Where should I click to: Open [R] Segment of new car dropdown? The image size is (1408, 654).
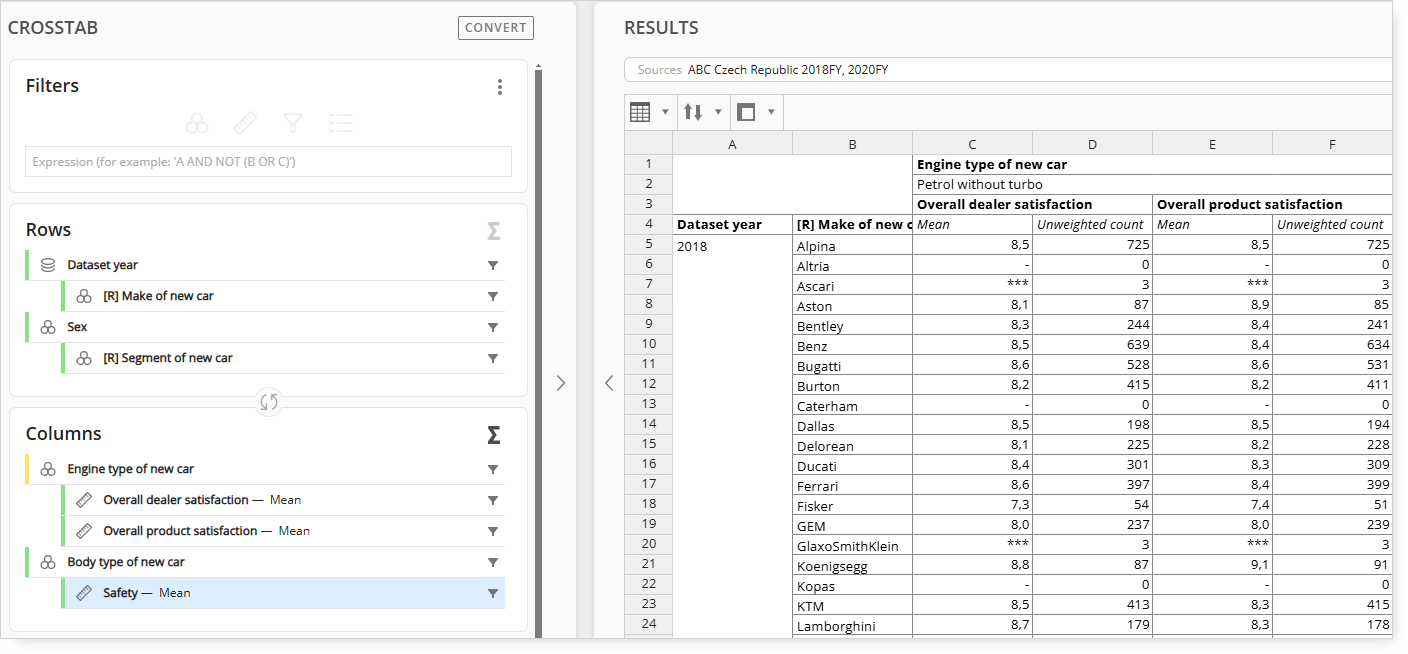(x=492, y=359)
